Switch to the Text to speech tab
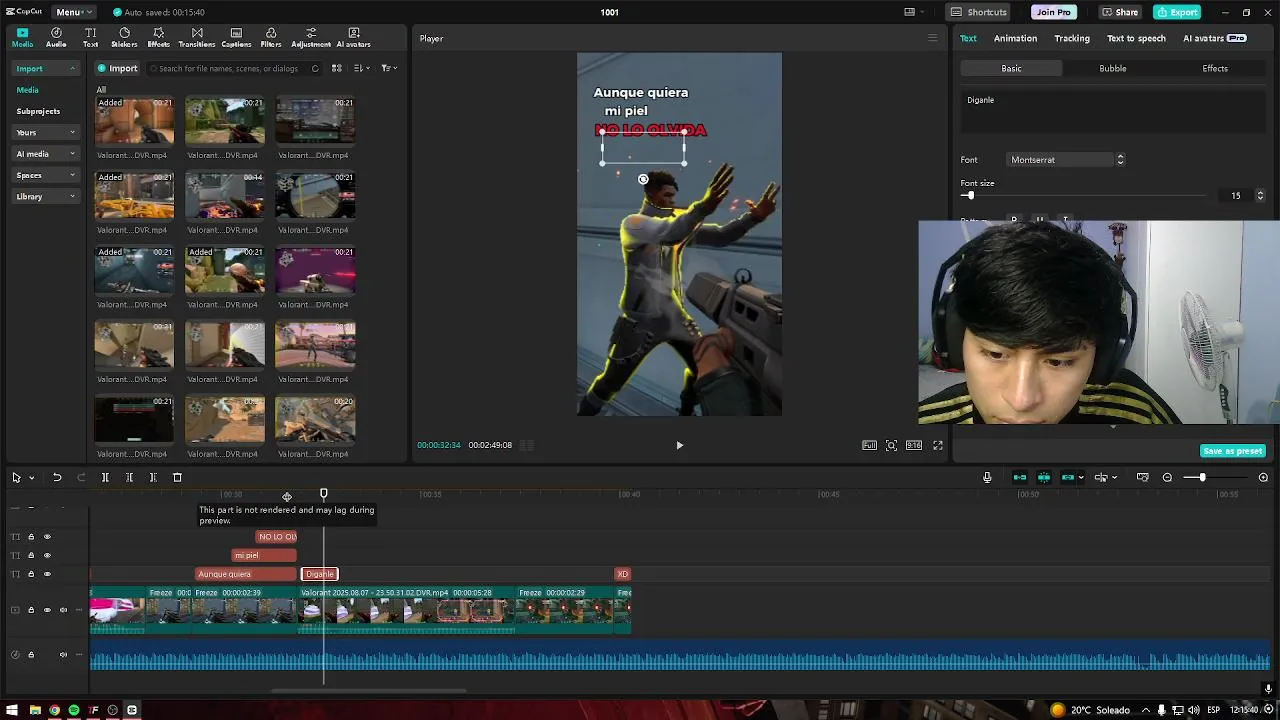Image resolution: width=1280 pixels, height=720 pixels. point(1136,38)
